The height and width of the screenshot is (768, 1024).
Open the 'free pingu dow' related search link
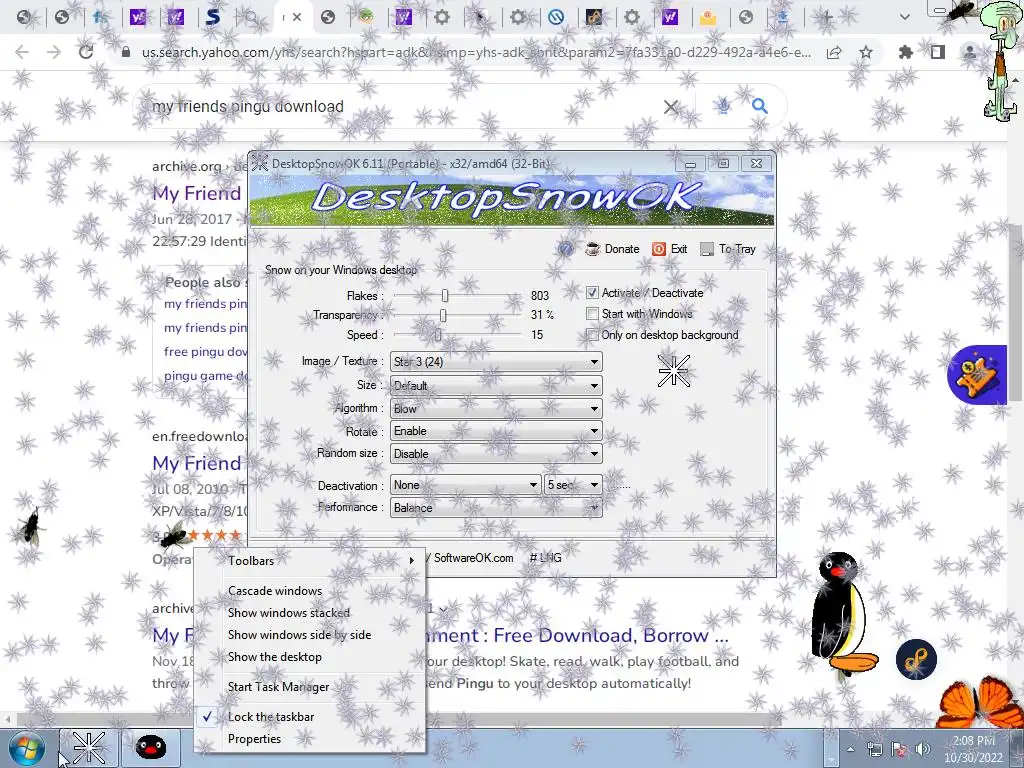[x=205, y=352]
